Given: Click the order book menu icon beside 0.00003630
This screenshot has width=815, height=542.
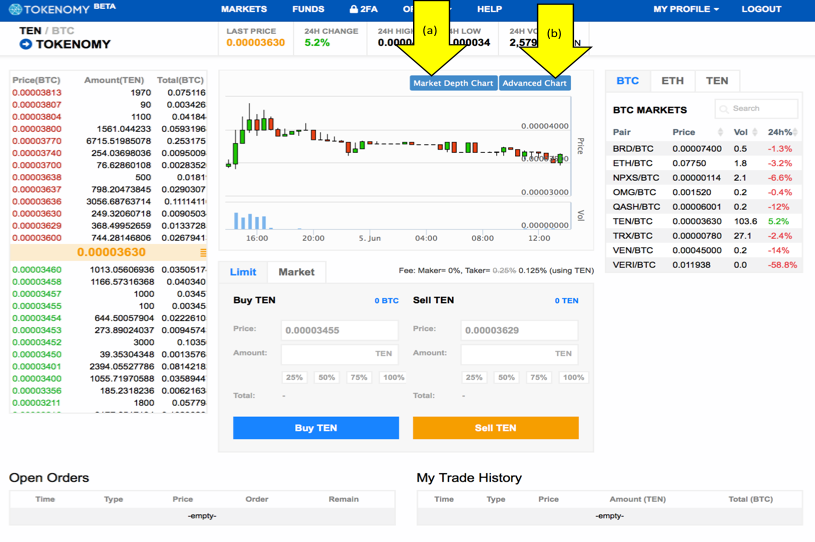Looking at the screenshot, I should point(203,253).
